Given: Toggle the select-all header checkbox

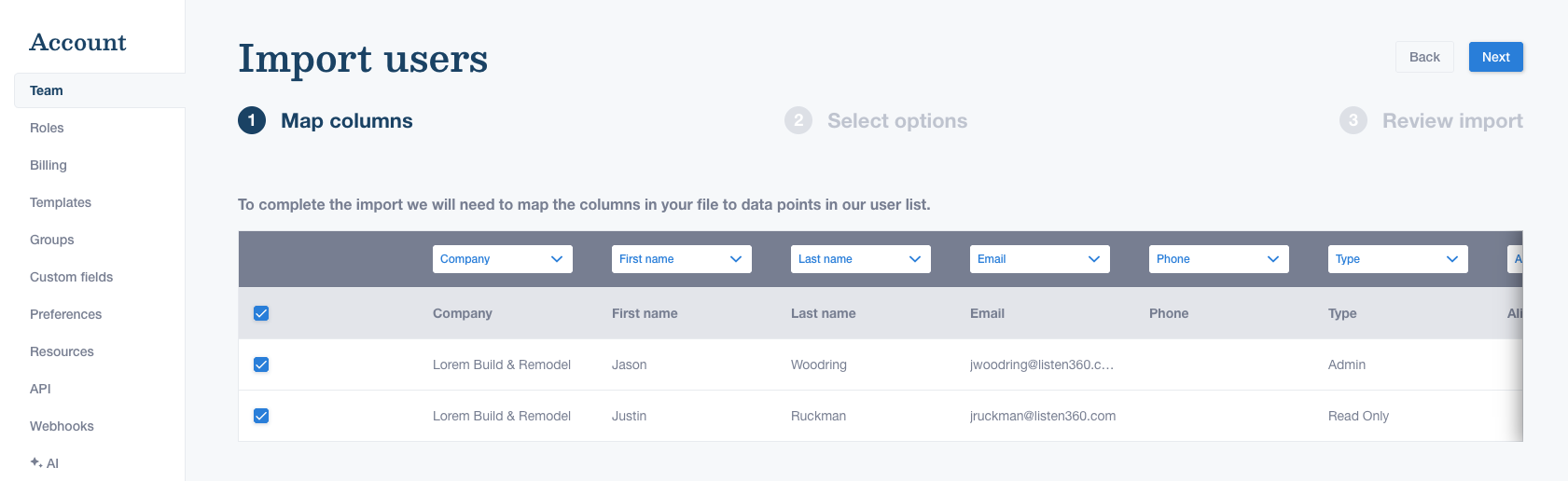Looking at the screenshot, I should coord(261,313).
